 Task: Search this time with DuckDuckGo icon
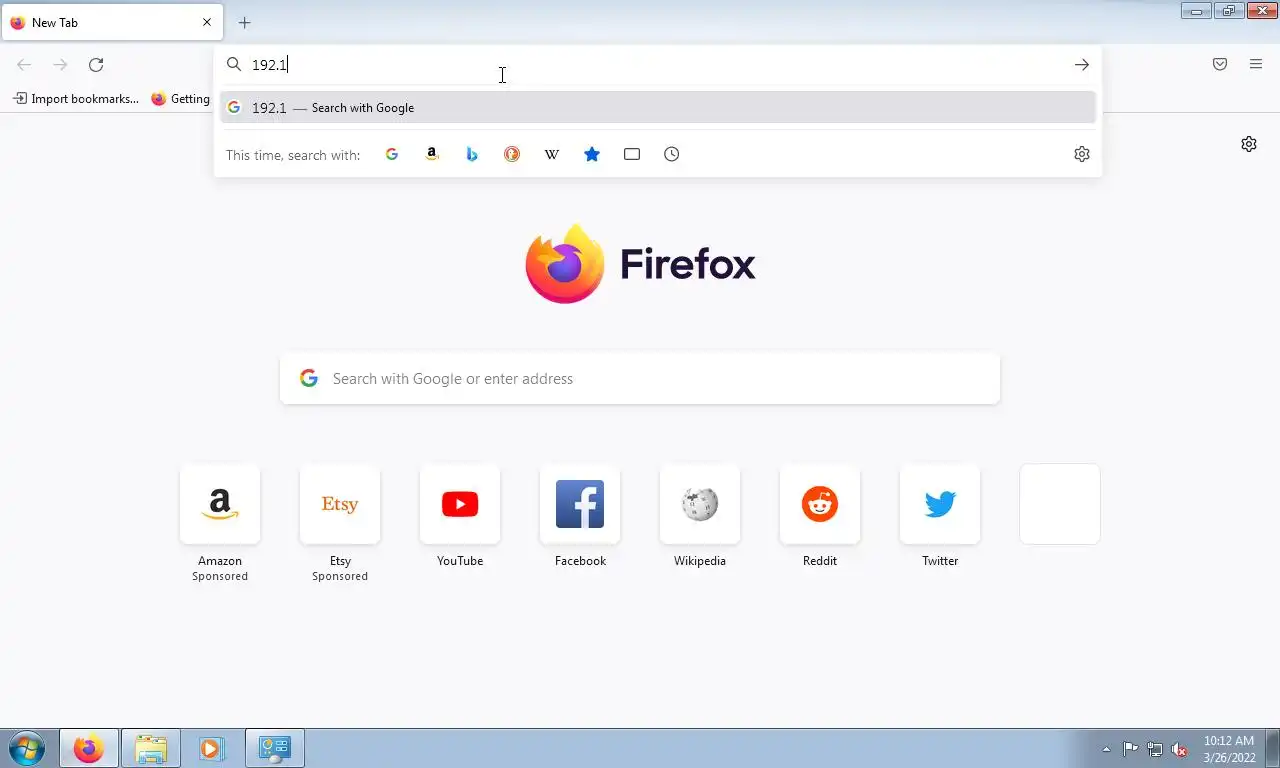512,154
